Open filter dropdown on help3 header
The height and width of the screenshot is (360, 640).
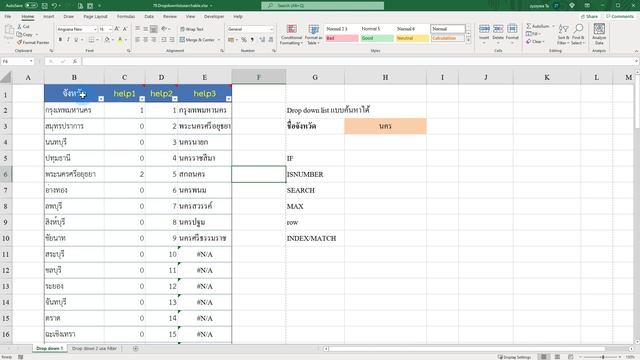point(229,99)
